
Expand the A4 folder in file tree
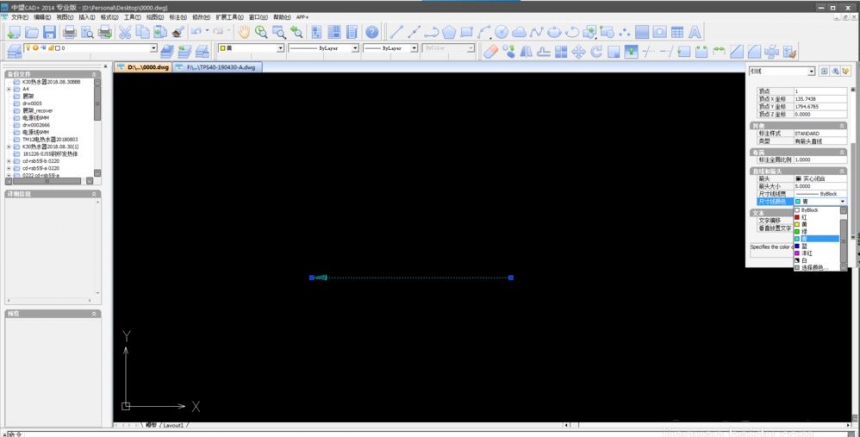(9, 89)
